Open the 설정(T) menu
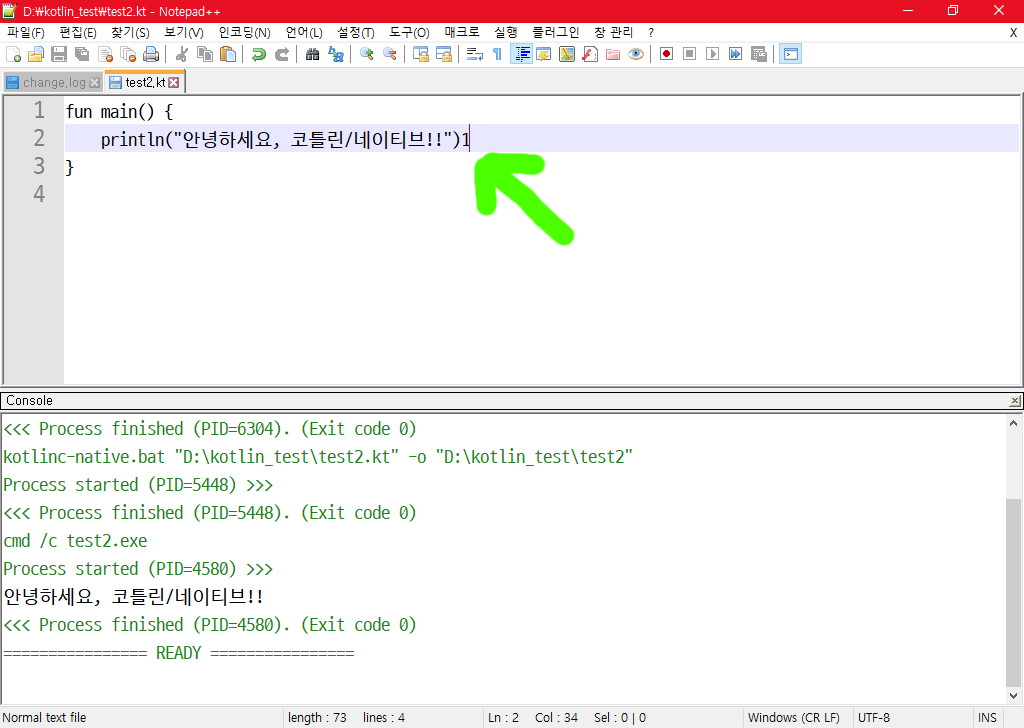Screen dimensions: 1024x728 (x=355, y=32)
